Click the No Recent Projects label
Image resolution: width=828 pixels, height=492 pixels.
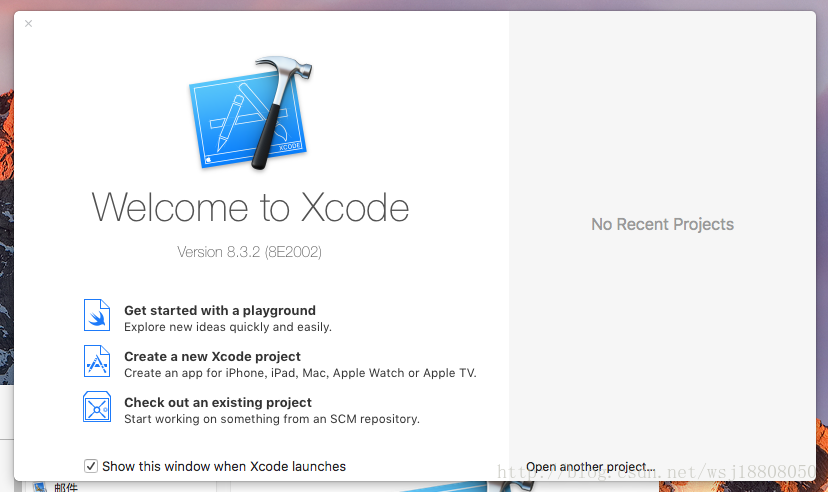point(662,224)
